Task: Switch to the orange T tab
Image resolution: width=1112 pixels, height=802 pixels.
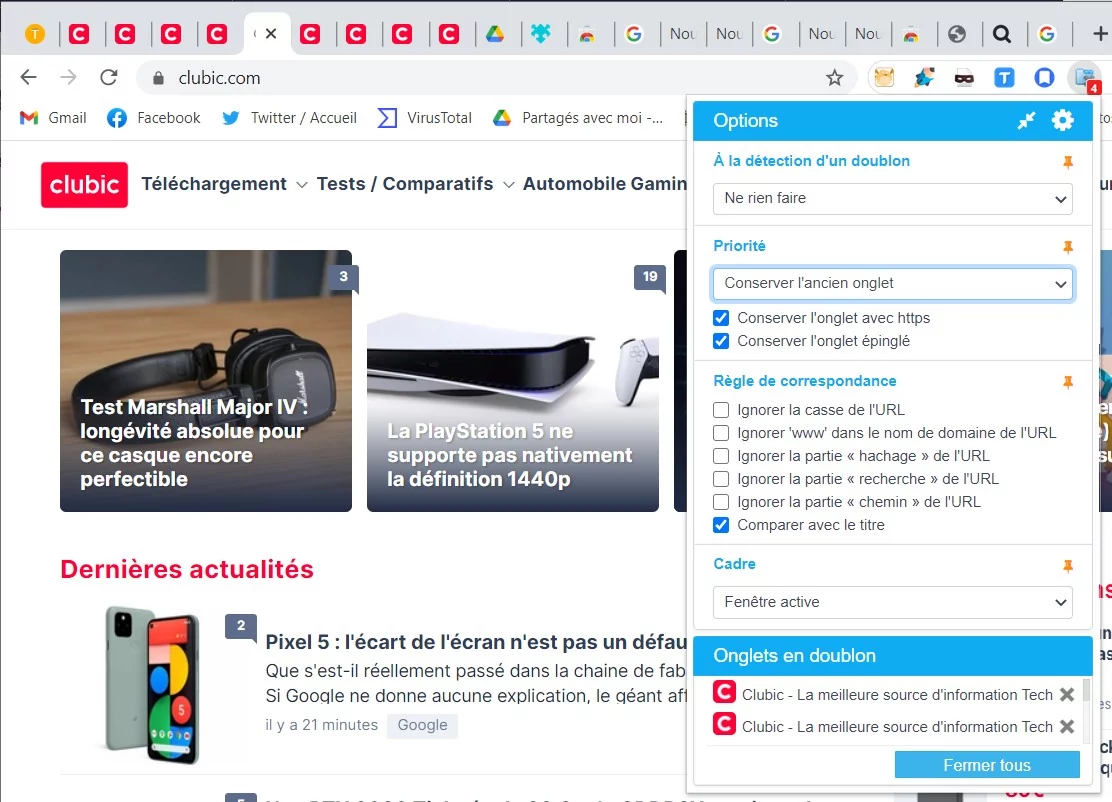Action: click(x=35, y=33)
